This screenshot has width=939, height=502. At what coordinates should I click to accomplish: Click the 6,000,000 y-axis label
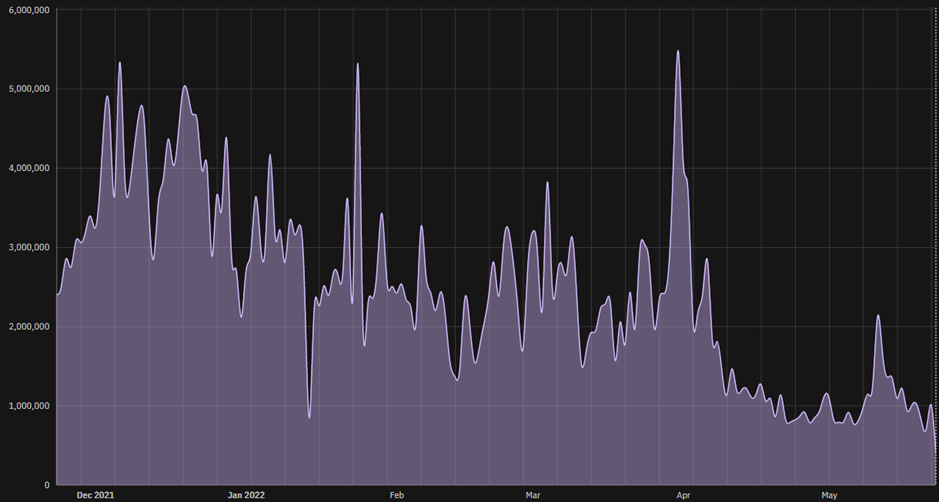point(29,10)
